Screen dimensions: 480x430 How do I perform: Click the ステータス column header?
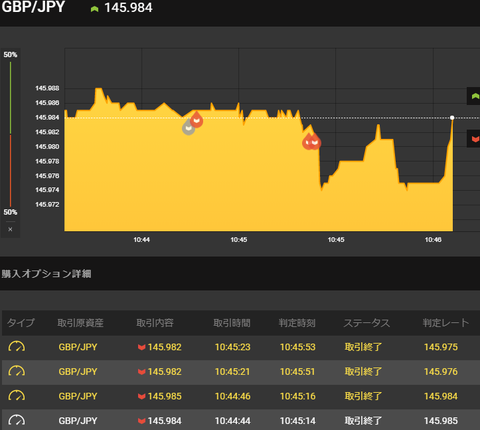coord(367,323)
